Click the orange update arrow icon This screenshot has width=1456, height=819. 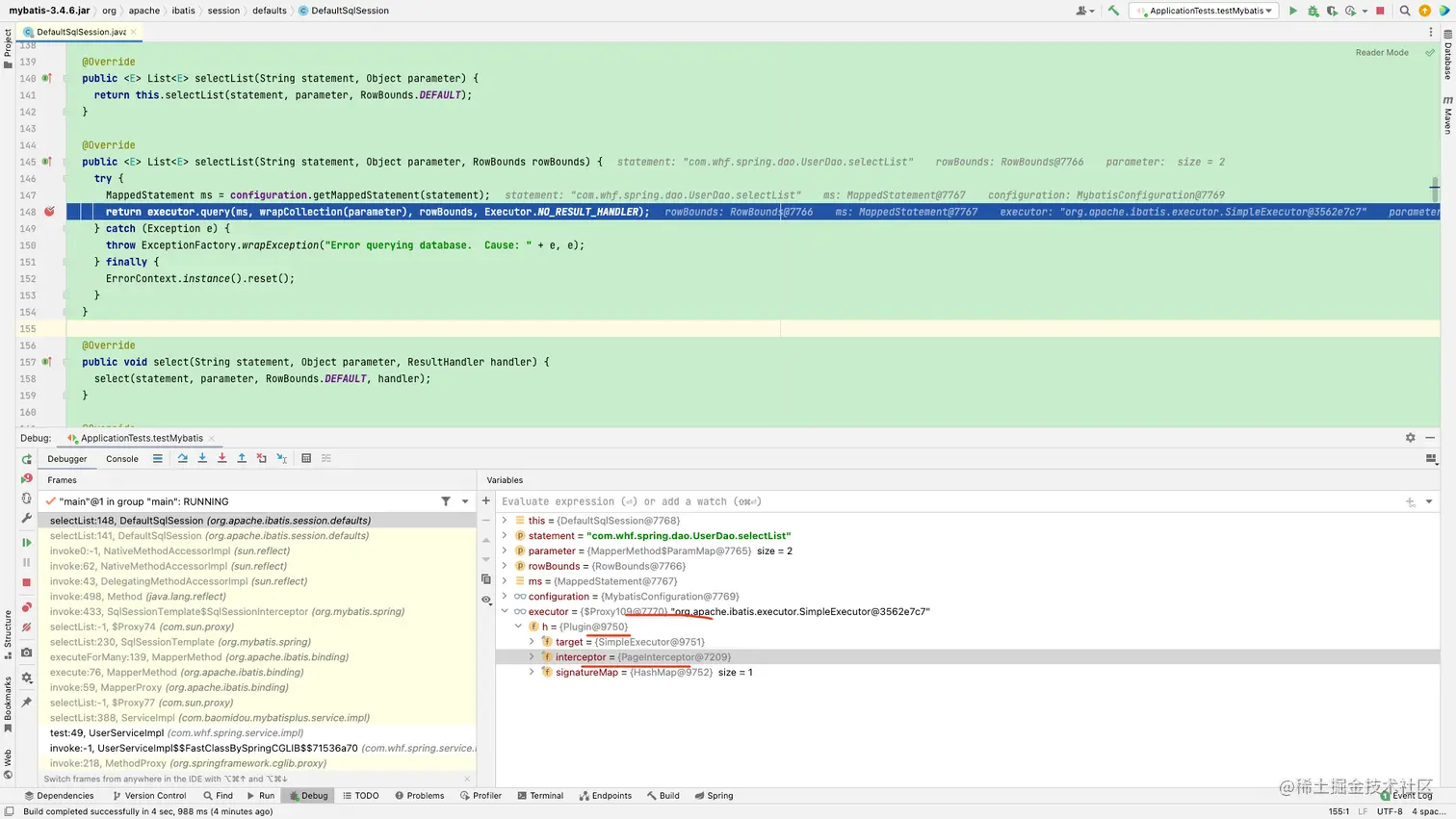[1424, 11]
